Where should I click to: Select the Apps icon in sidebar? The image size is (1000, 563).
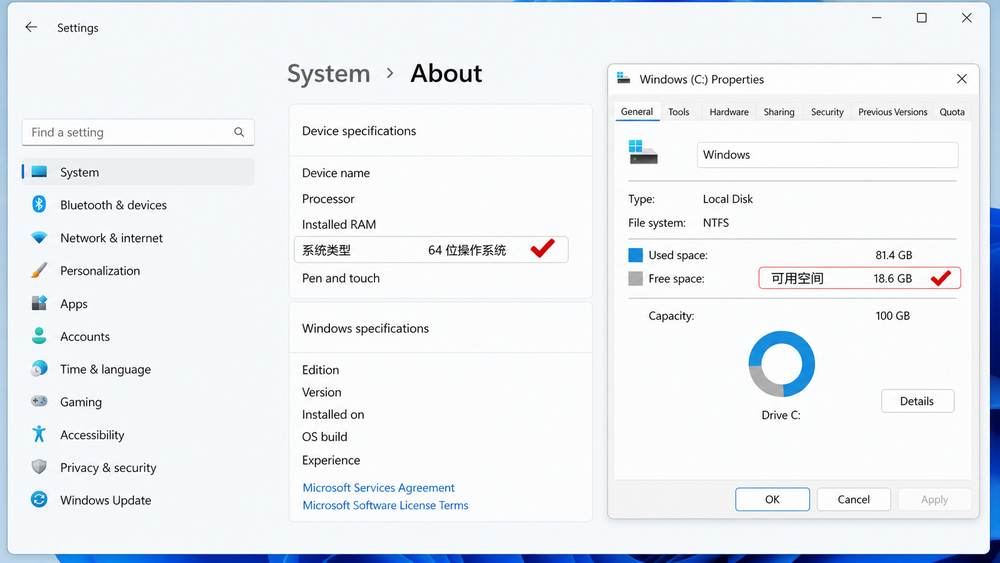coord(39,303)
